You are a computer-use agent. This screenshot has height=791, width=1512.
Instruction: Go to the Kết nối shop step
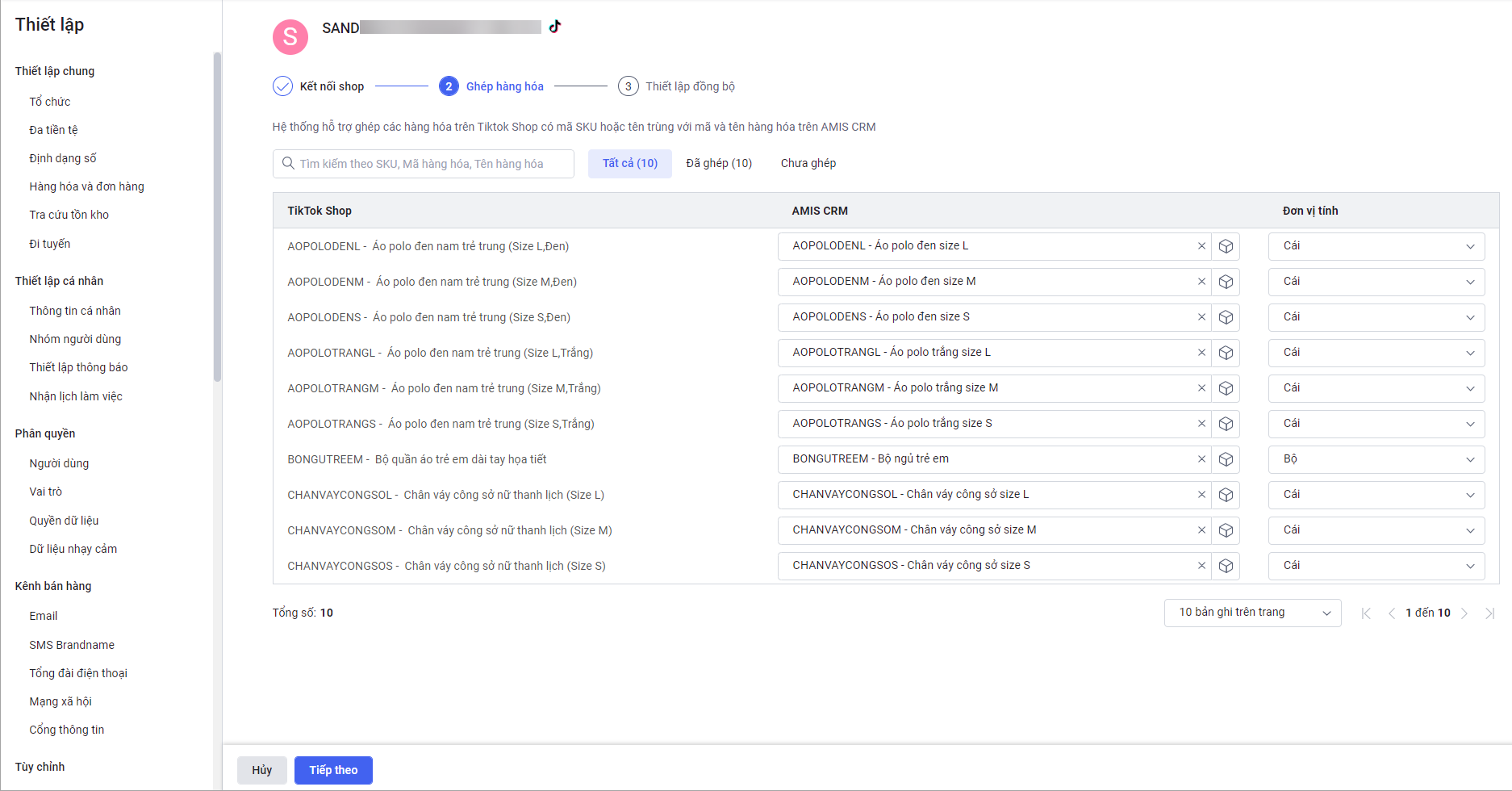pyautogui.click(x=319, y=86)
